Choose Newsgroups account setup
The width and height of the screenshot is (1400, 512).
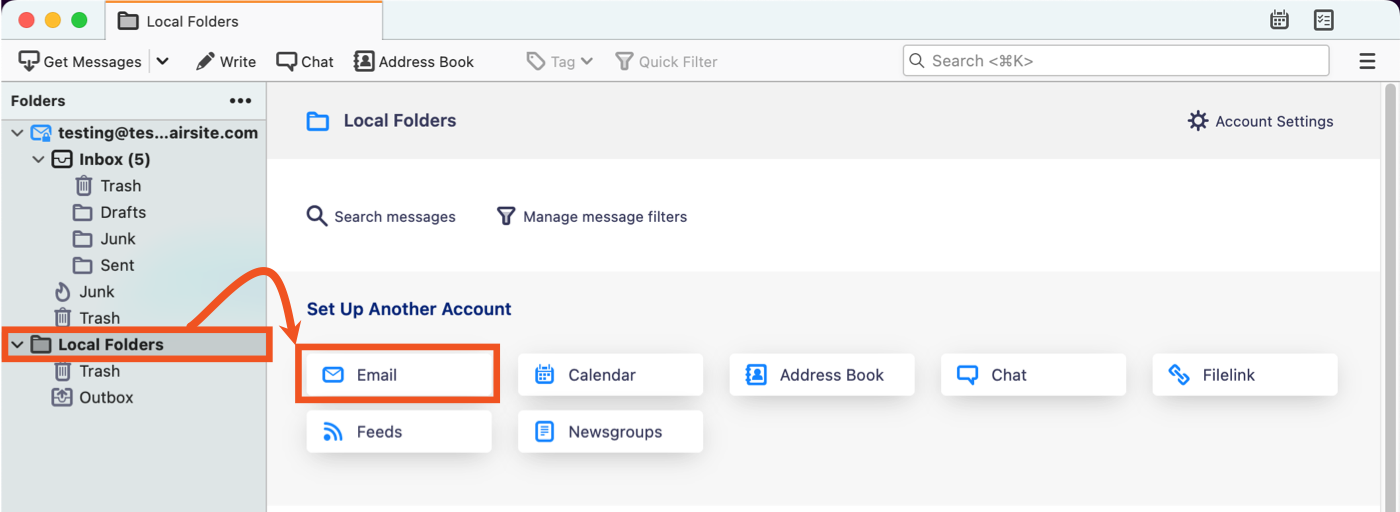click(x=610, y=432)
